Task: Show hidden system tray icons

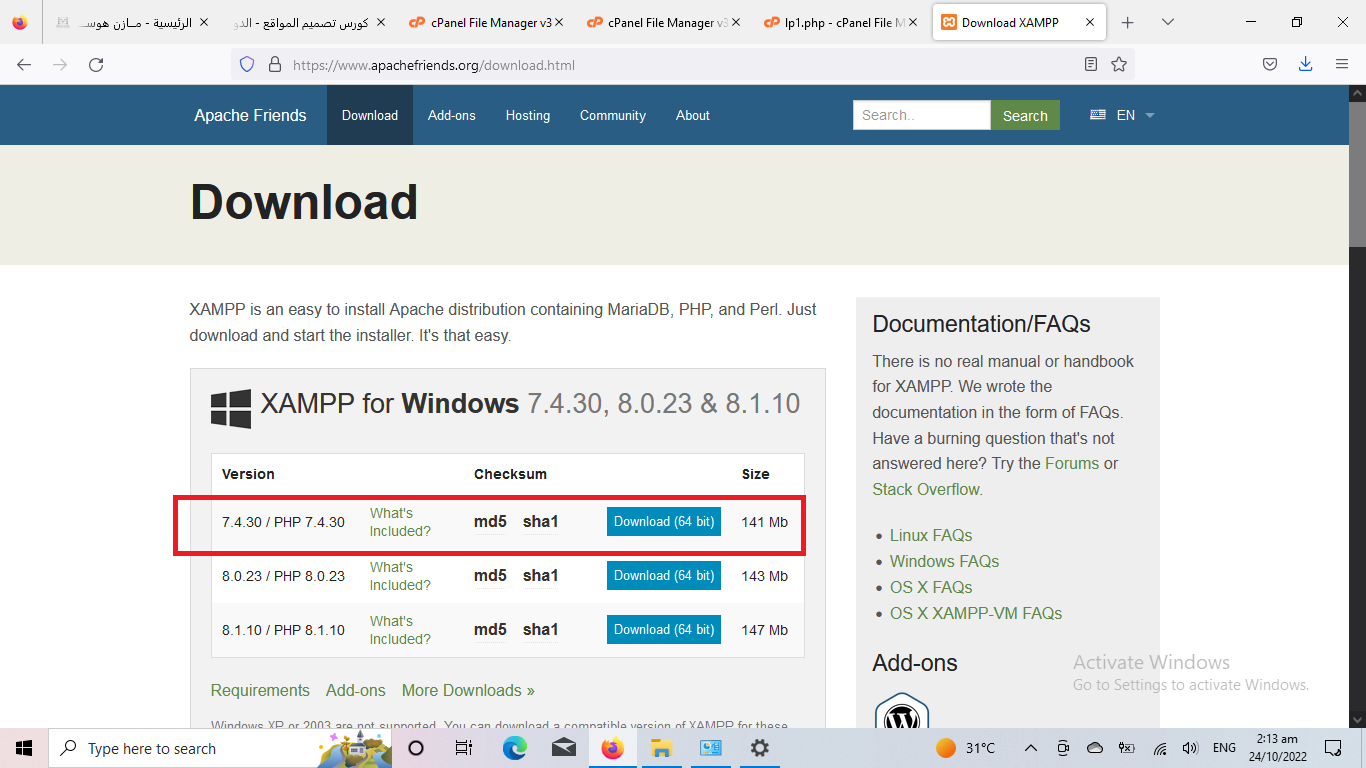Action: (1030, 748)
